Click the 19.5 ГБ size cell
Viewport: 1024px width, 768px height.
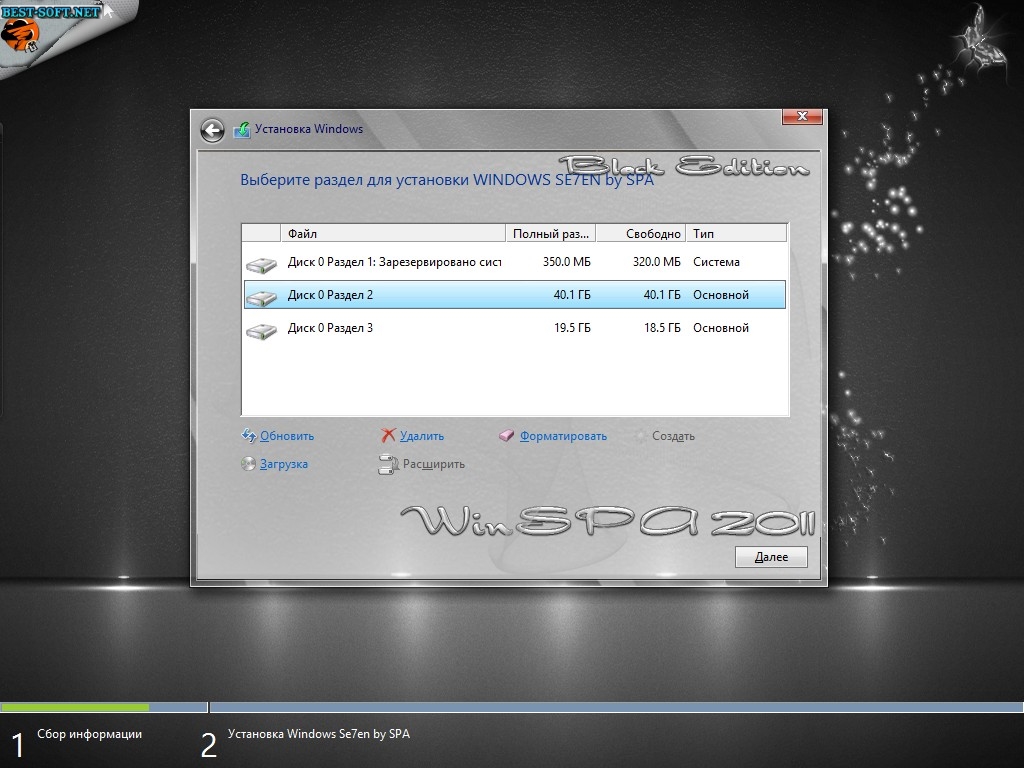click(572, 328)
